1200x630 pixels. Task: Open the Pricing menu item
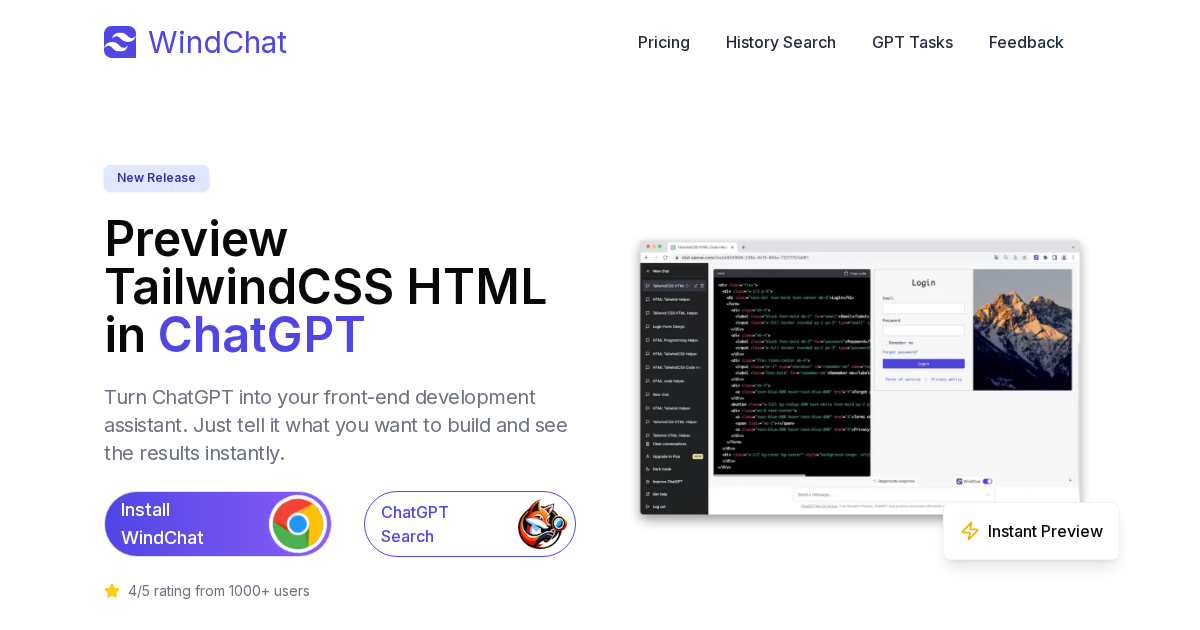click(x=664, y=42)
